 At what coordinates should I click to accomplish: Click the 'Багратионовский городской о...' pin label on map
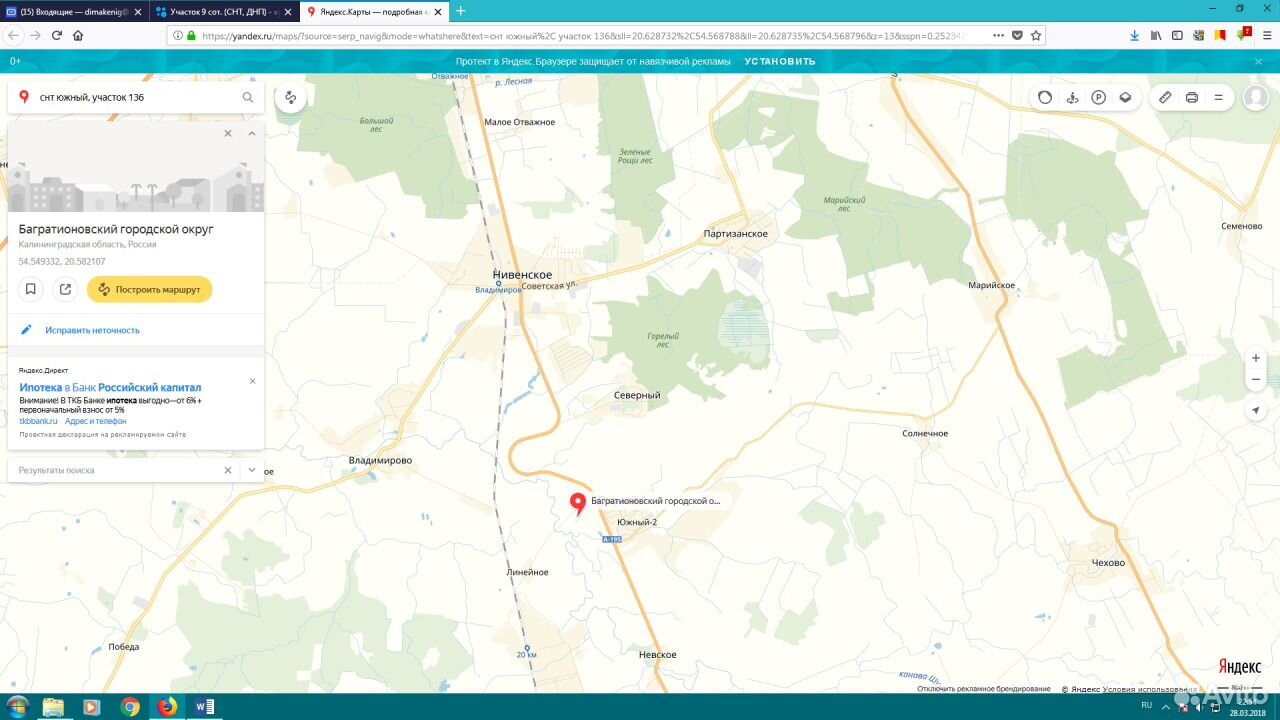pos(655,500)
